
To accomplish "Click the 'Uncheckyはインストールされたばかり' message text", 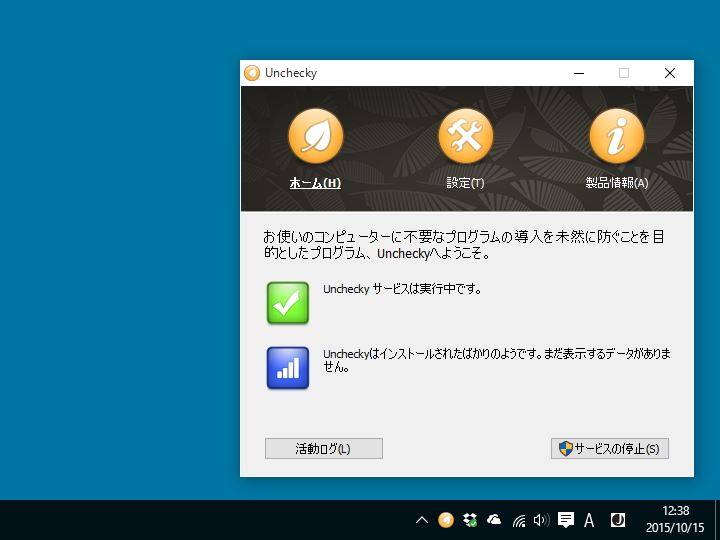I will click(x=497, y=360).
